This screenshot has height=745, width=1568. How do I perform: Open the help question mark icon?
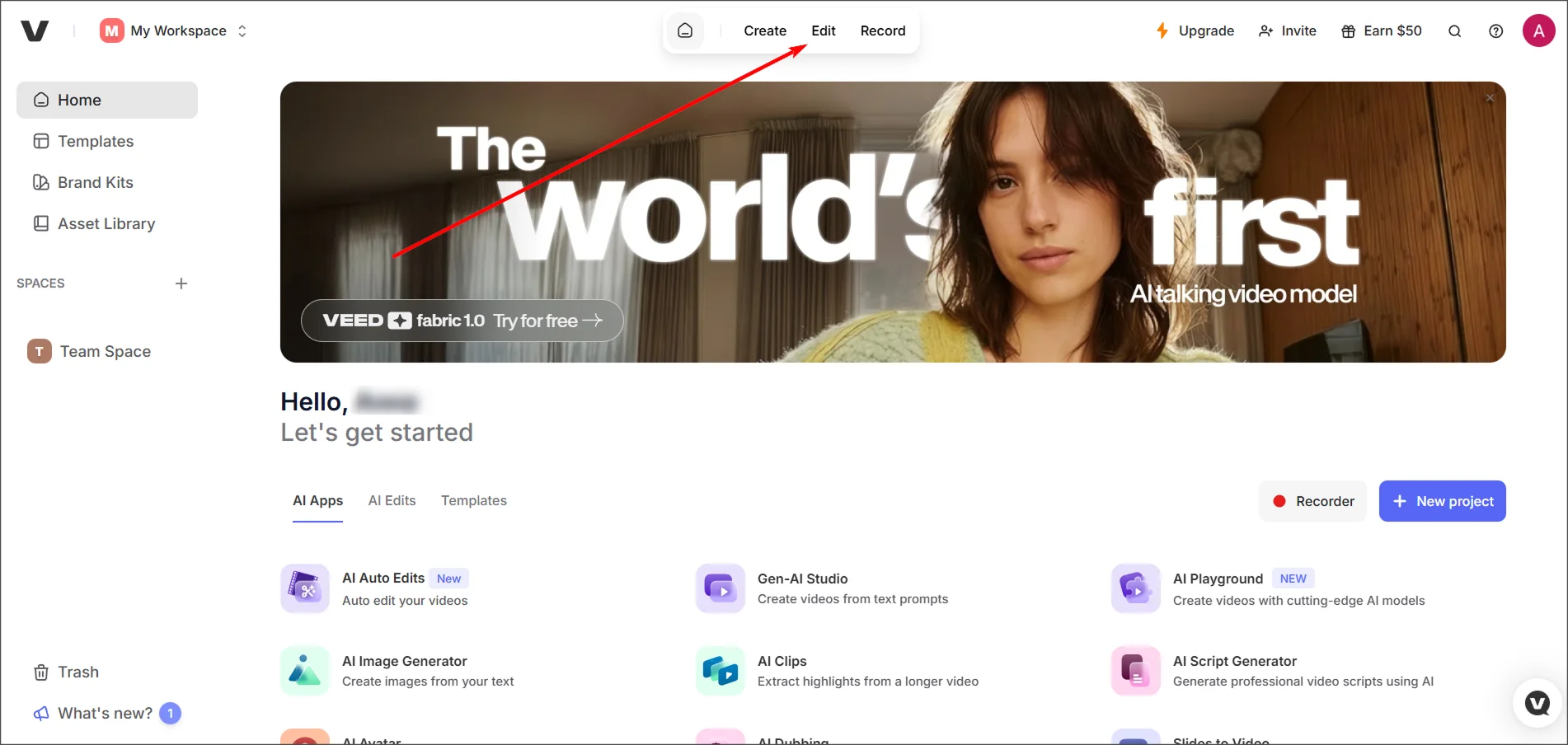(1495, 31)
